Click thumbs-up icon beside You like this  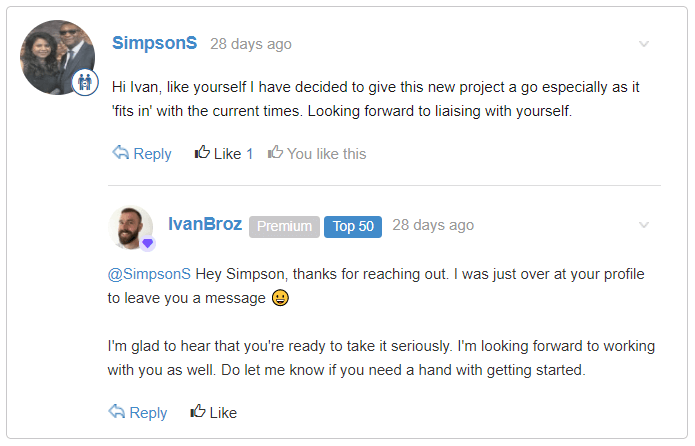click(x=275, y=152)
